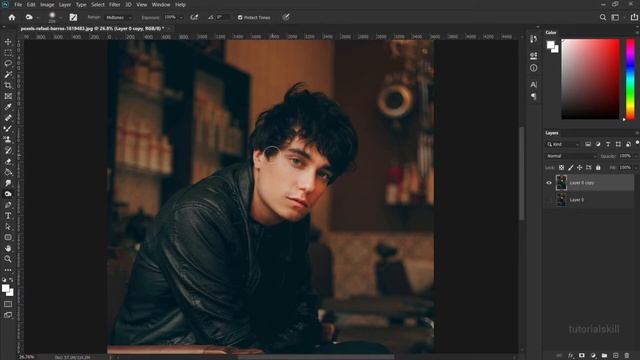This screenshot has height=360, width=640.
Task: Open the Opacity dropdown arrow
Action: click(x=636, y=156)
